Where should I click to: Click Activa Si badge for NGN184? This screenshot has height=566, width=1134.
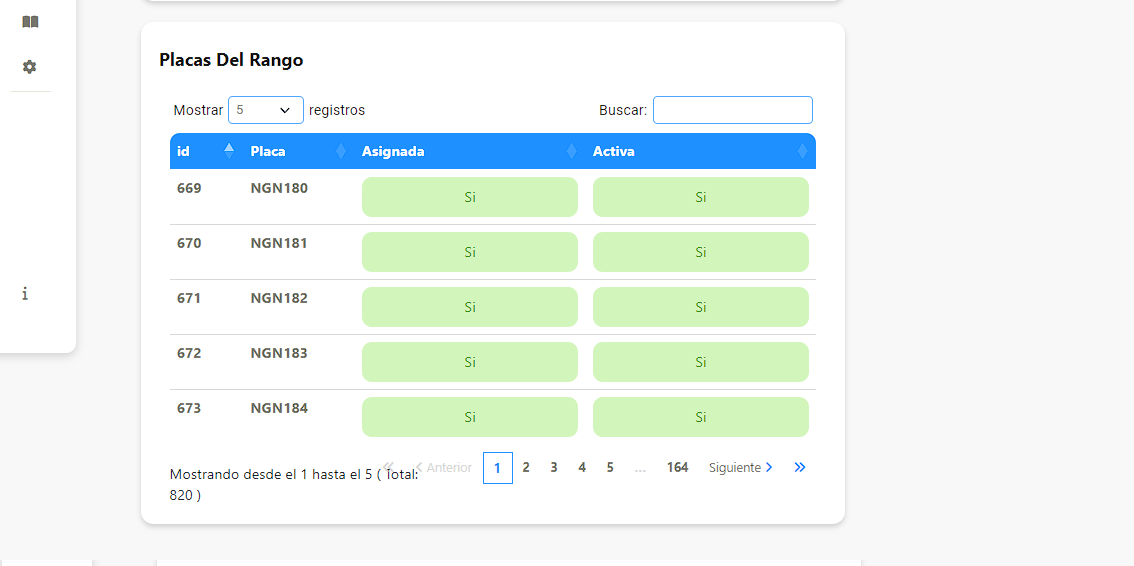click(700, 416)
